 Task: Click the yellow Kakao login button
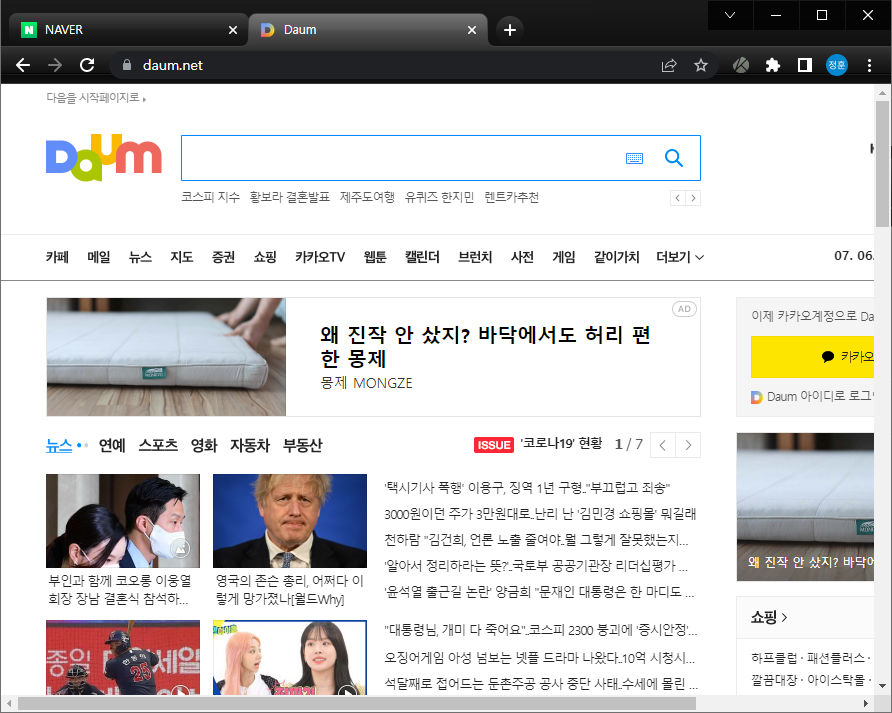[x=812, y=357]
